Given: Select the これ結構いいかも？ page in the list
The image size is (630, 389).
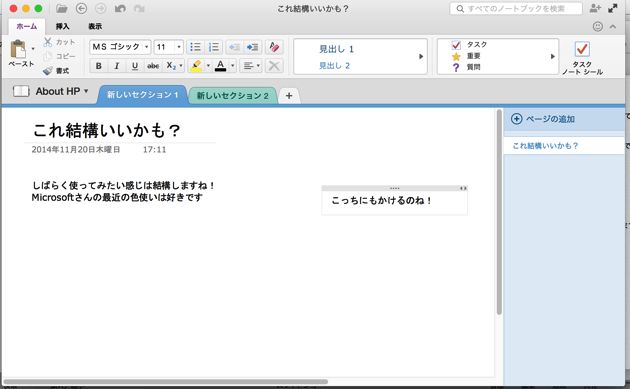Looking at the screenshot, I should [564, 146].
